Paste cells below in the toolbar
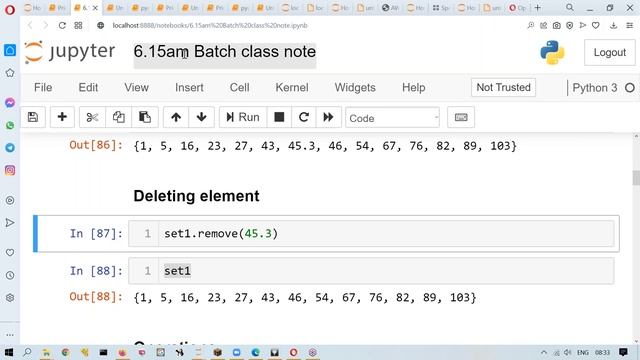The width and height of the screenshot is (640, 360). point(144,117)
